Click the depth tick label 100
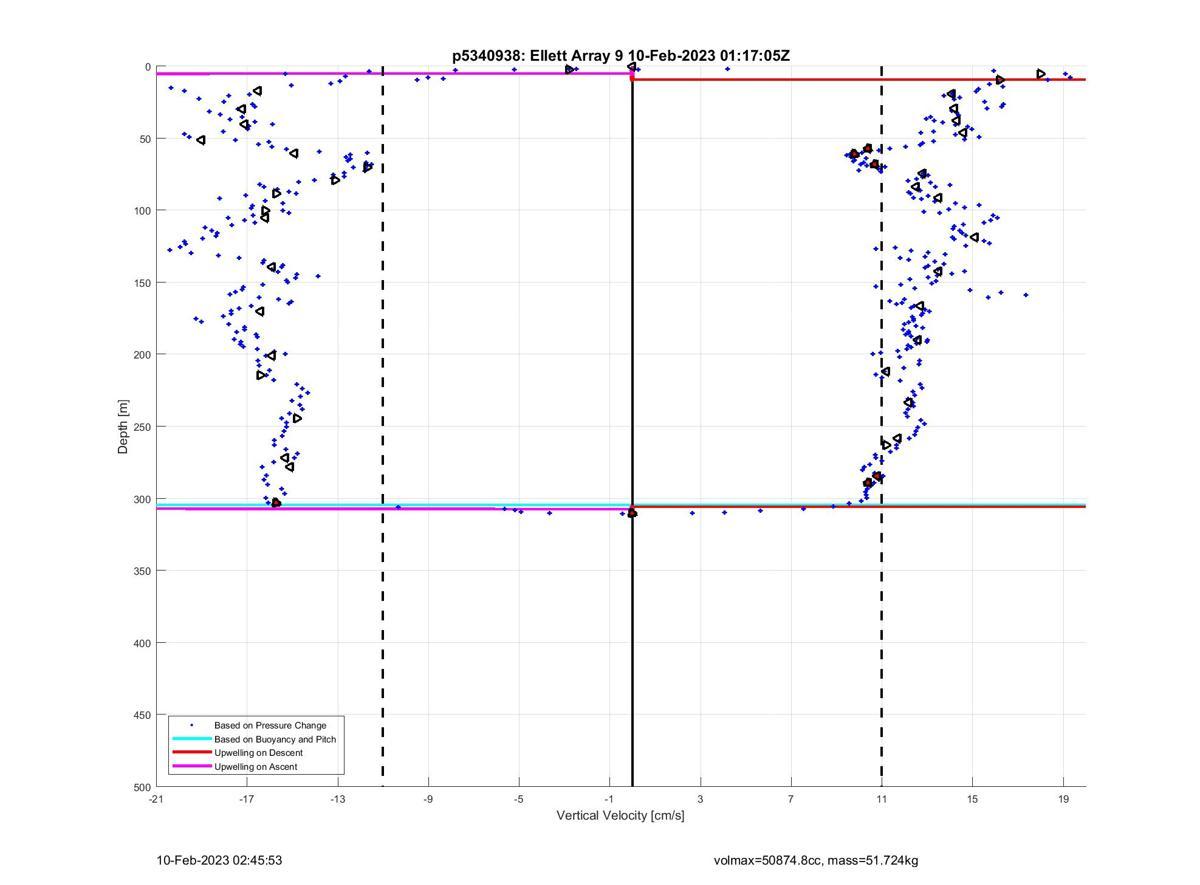Image resolution: width=1200 pixels, height=885 pixels. pyautogui.click(x=142, y=211)
